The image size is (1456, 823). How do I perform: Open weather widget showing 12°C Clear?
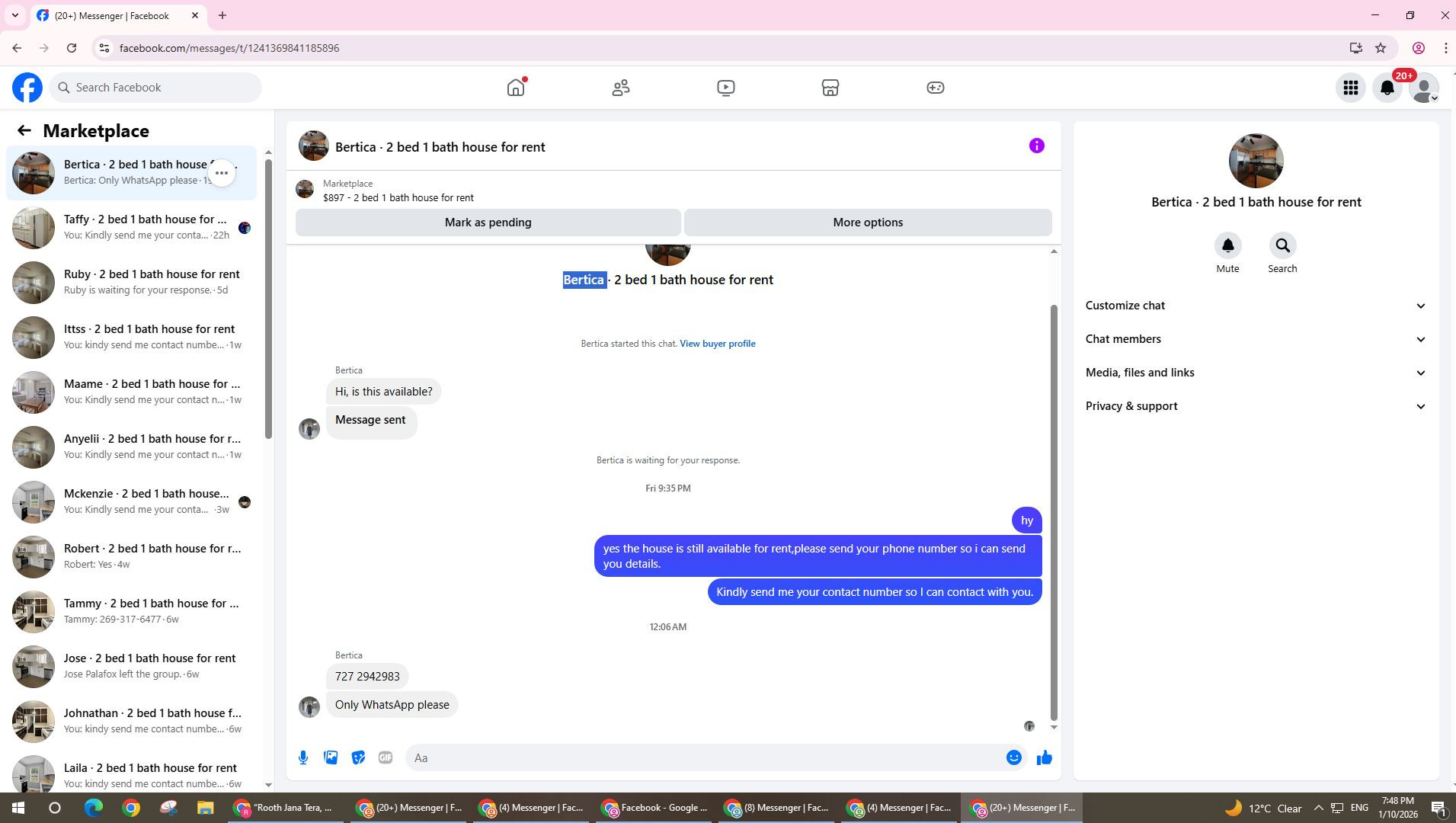1263,808
